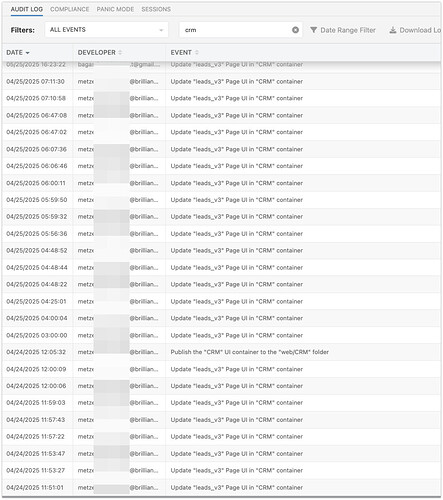Select the 04/25/2025 04:00:04 date cell
This screenshot has height=500, width=443.
pos(37,318)
